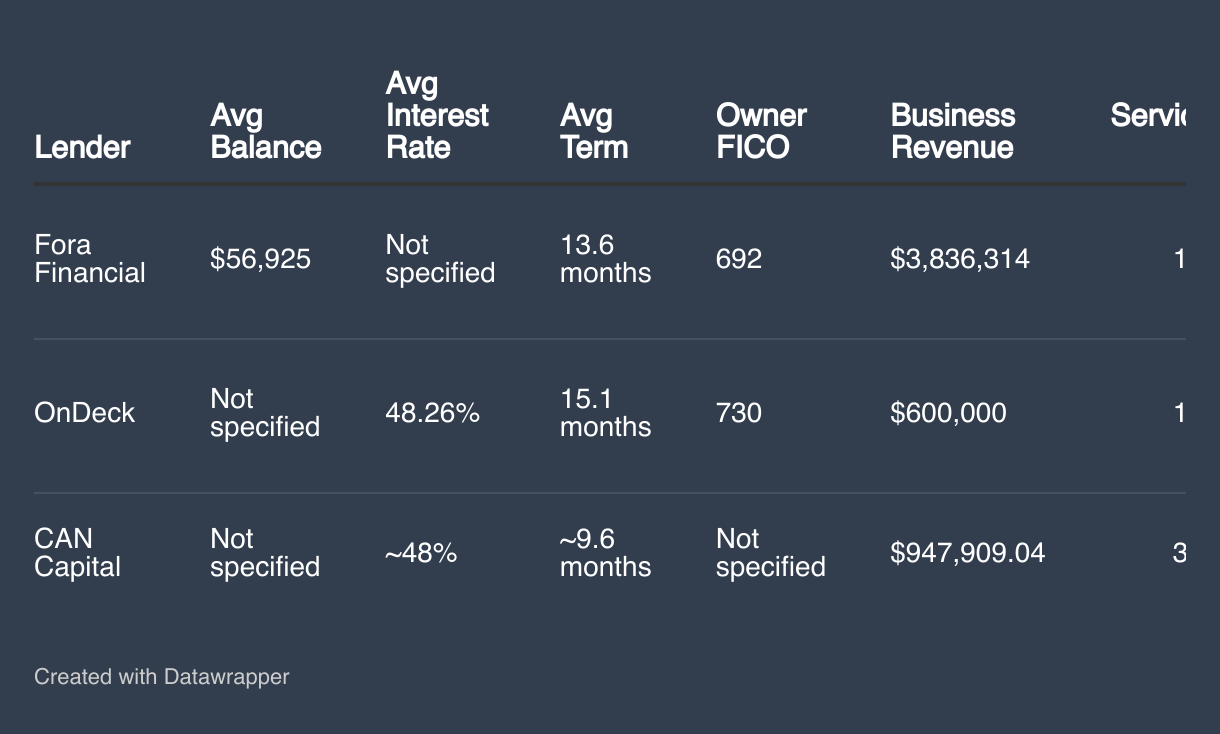The width and height of the screenshot is (1220, 734).
Task: Select the $600,000 revenue cell
Action: [948, 413]
